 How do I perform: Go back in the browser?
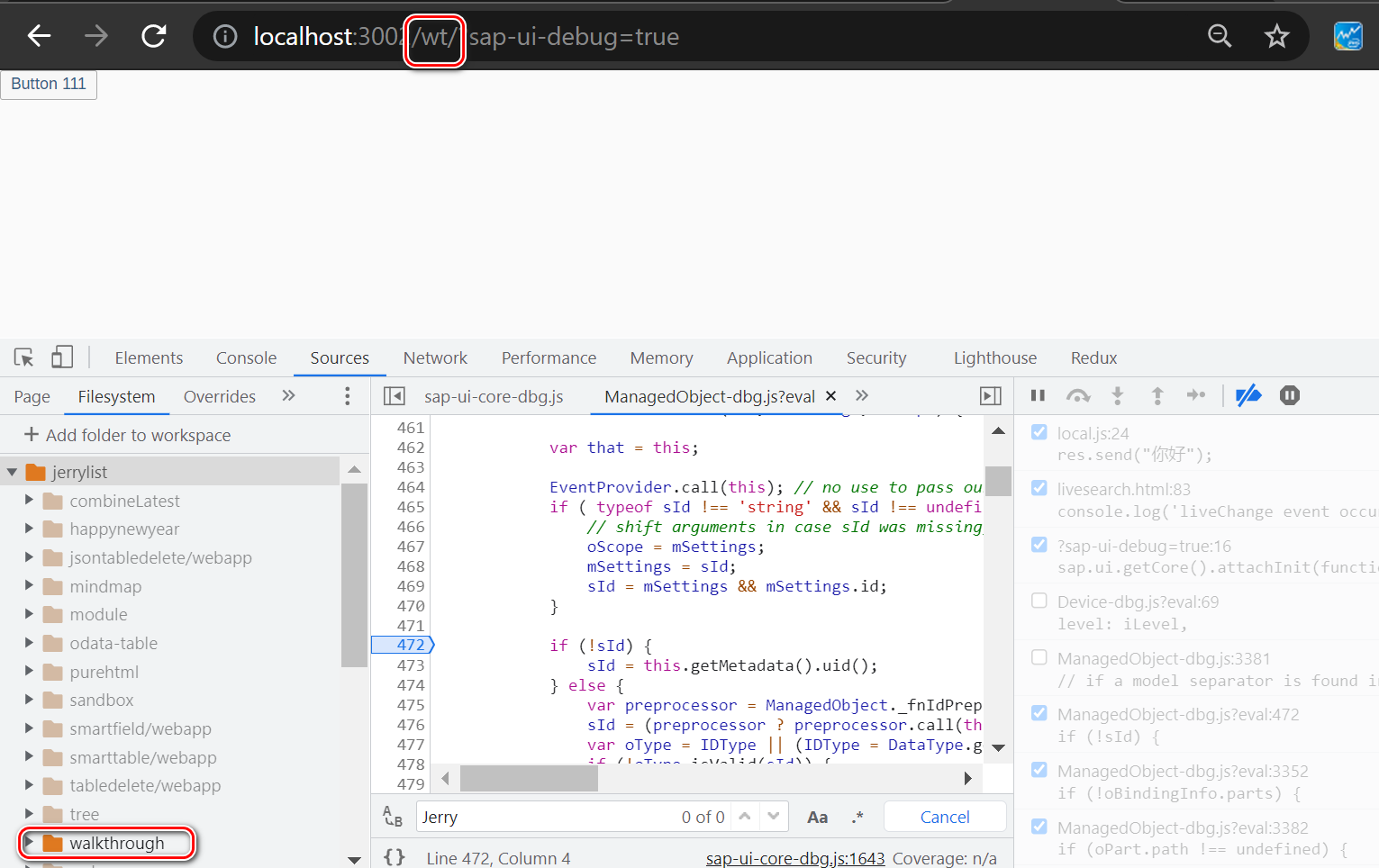point(39,36)
